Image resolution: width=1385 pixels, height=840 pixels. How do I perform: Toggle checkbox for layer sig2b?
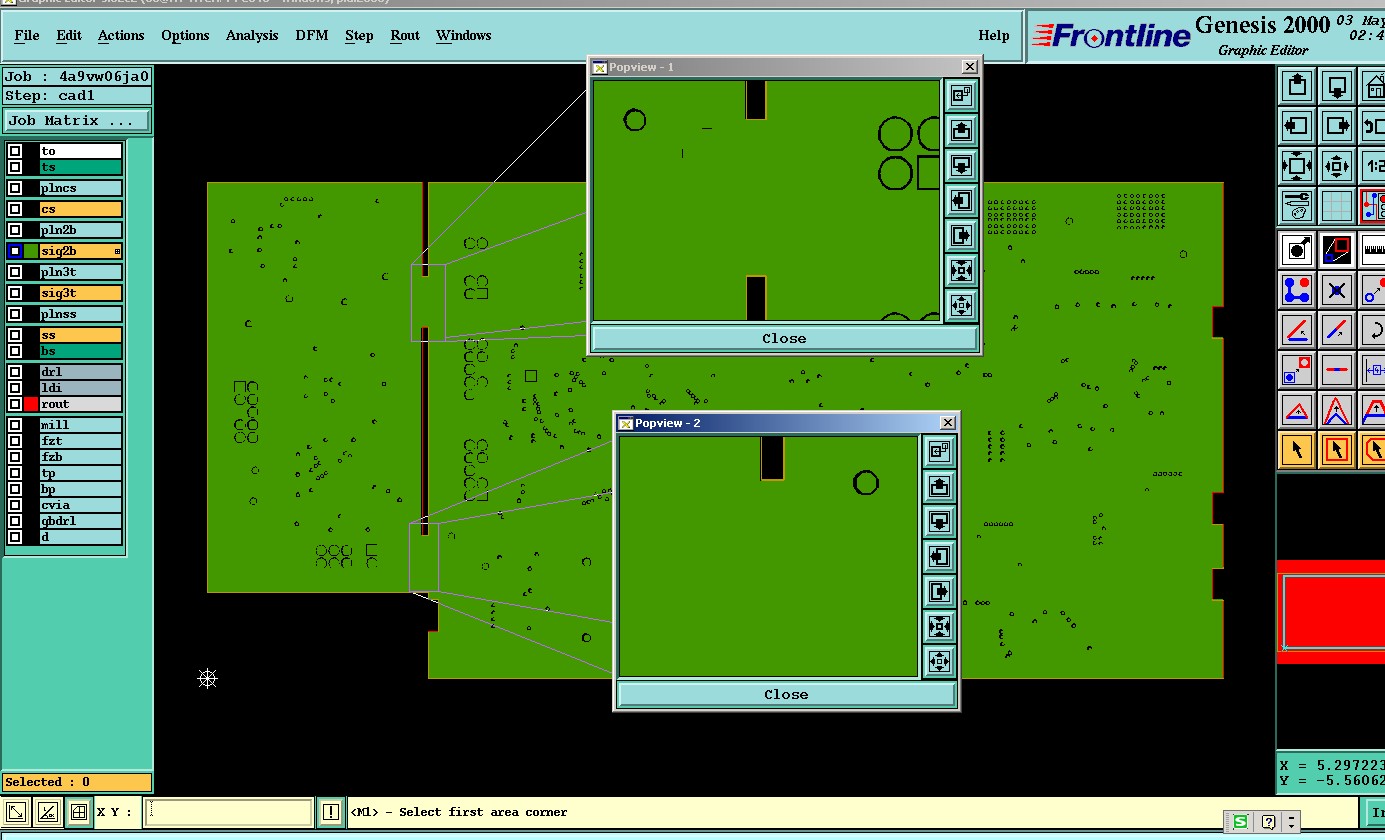pos(15,251)
